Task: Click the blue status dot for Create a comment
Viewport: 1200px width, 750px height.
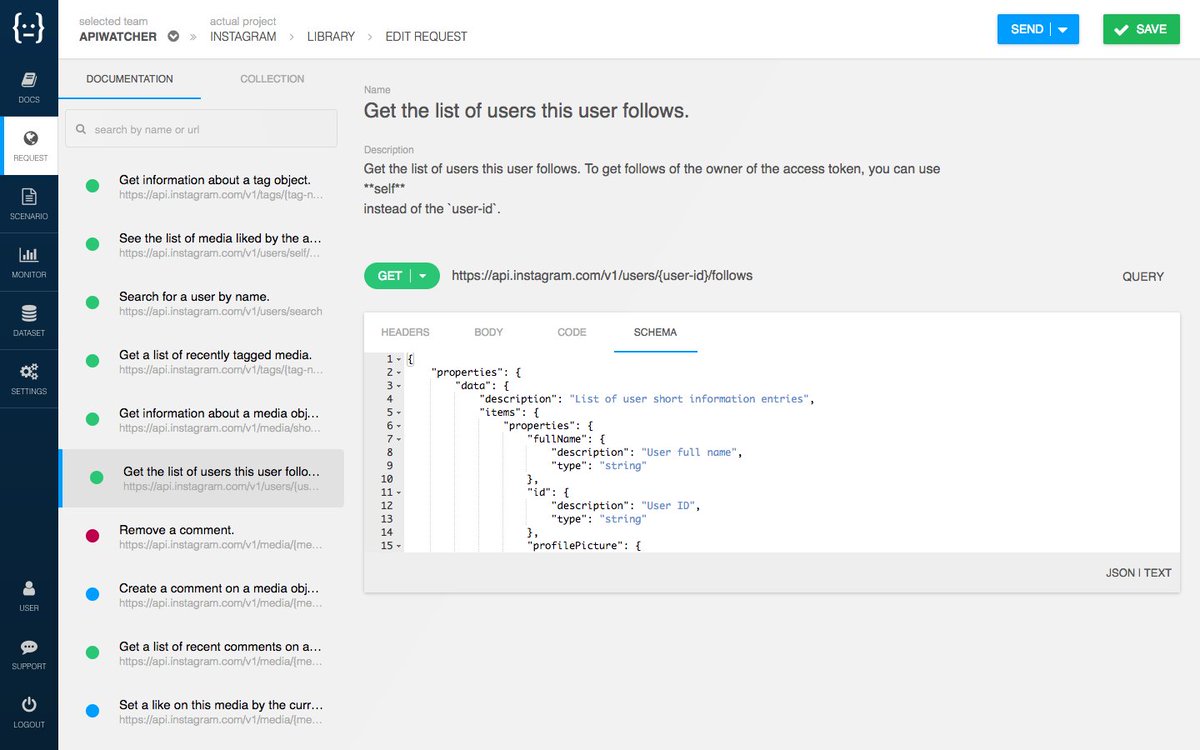Action: [92, 595]
